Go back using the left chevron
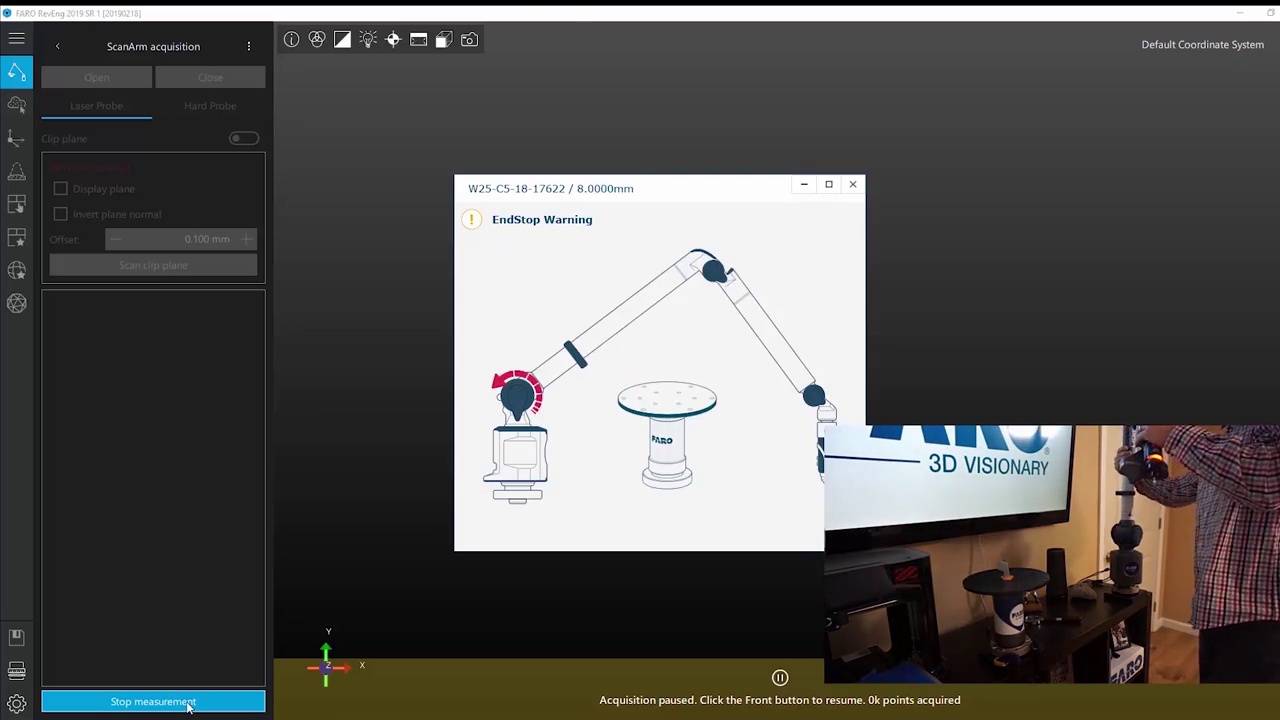1280x720 pixels. pos(57,46)
